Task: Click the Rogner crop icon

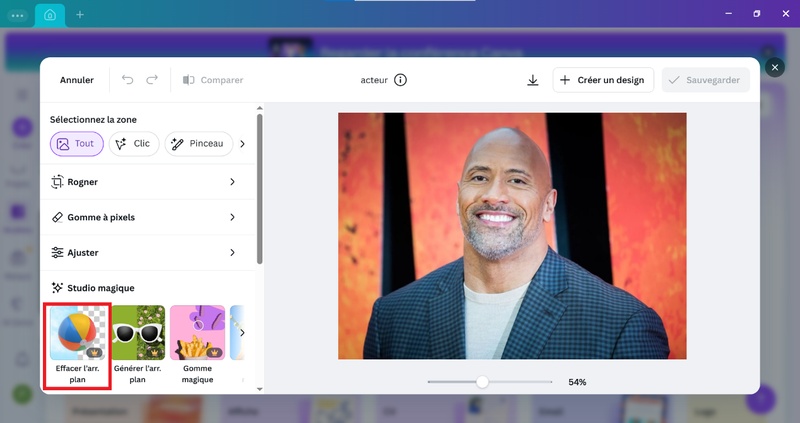Action: 57,182
